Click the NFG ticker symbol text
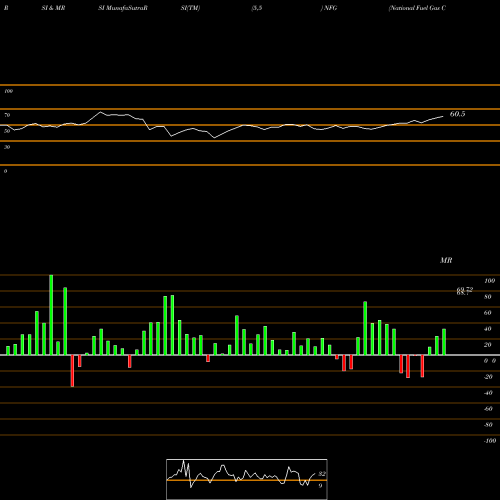 (330, 8)
